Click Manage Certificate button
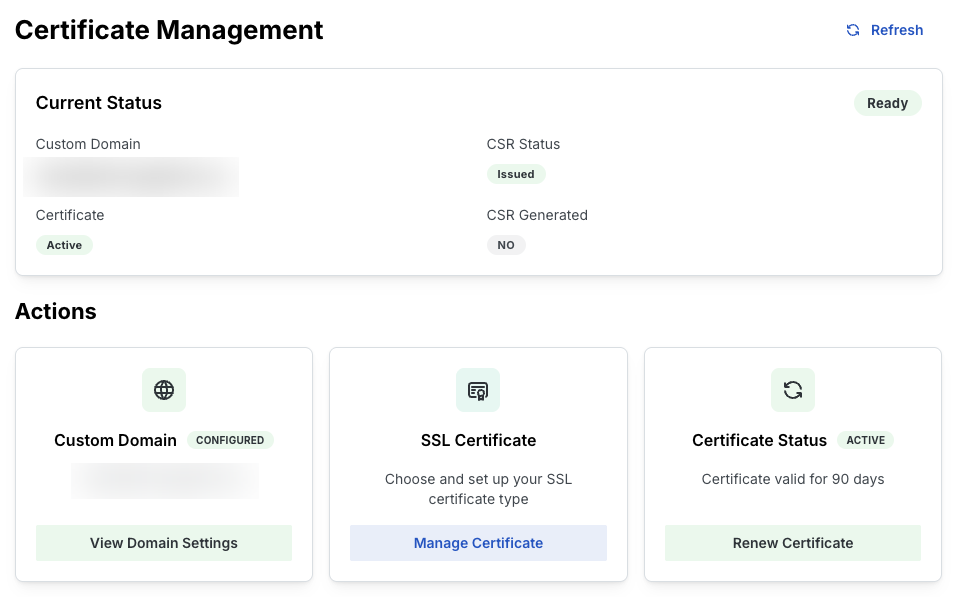This screenshot has width=961, height=597. pyautogui.click(x=478, y=543)
